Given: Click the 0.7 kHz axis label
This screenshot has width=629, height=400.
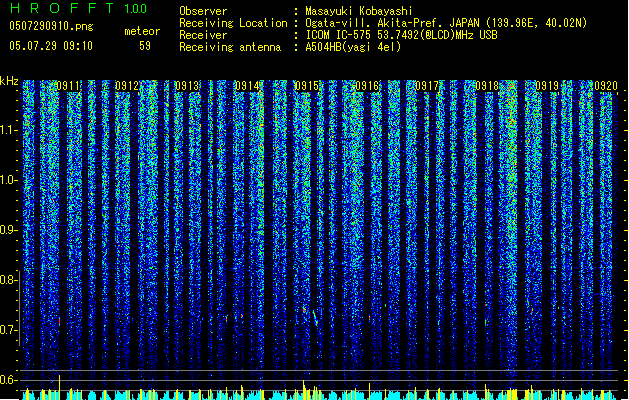Looking at the screenshot, I should 8,330.
